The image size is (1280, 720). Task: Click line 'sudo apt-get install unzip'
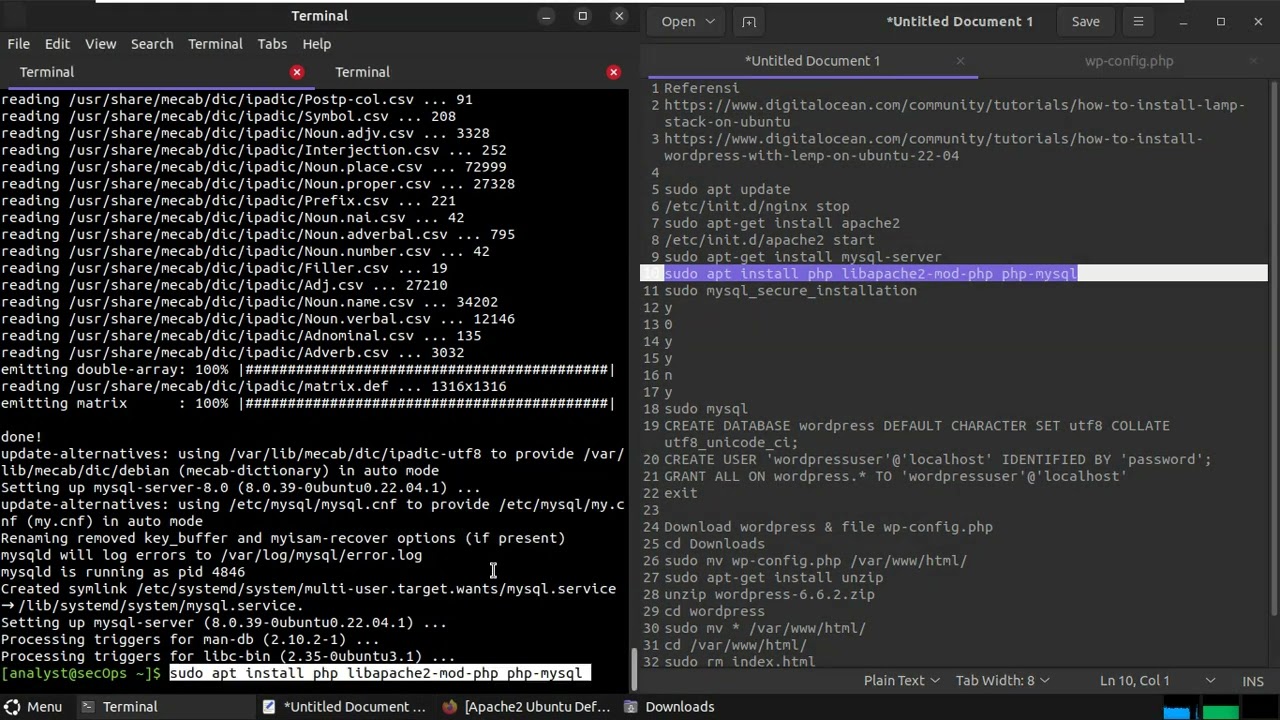pos(773,578)
